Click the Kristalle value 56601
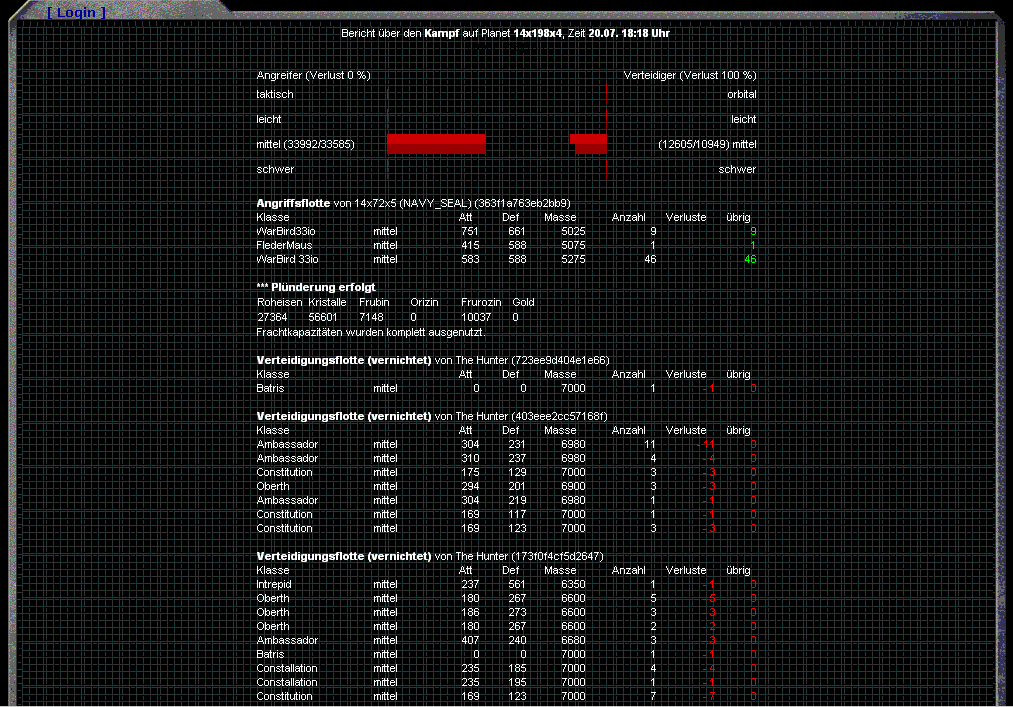This screenshot has height=707, width=1013. (x=327, y=317)
